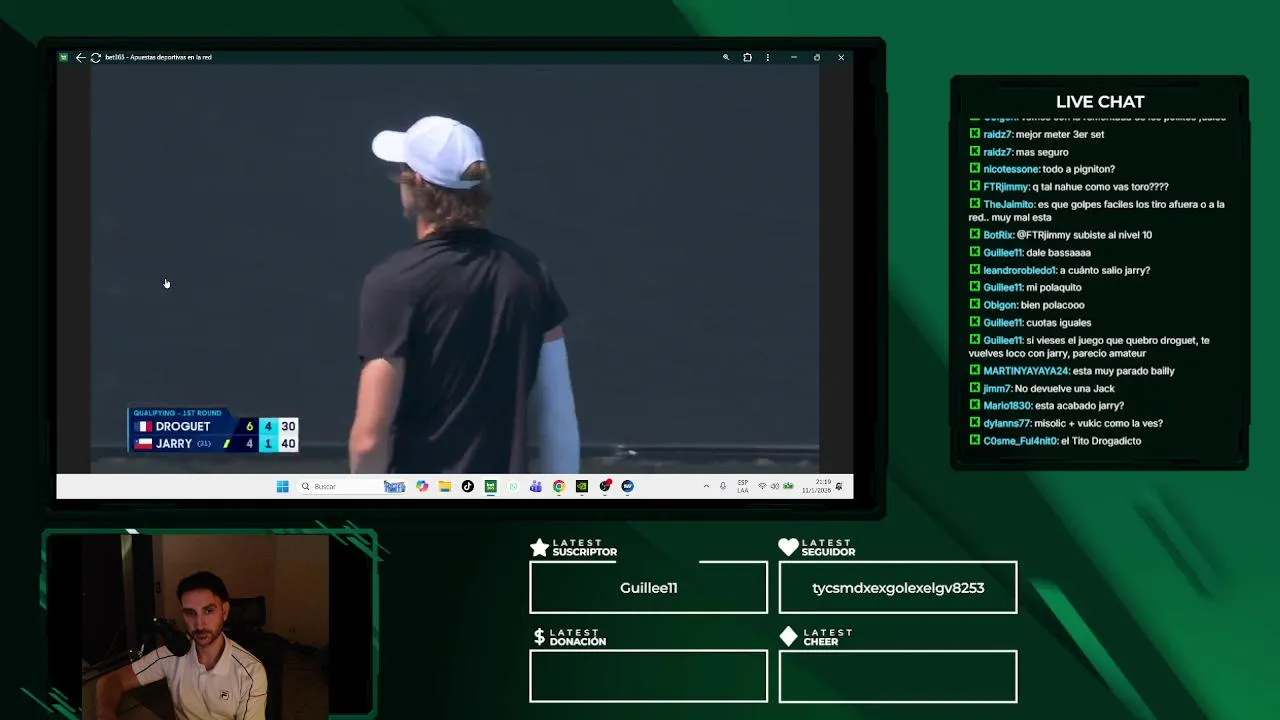
Task: Click jimm7's chat username
Action: click(997, 388)
